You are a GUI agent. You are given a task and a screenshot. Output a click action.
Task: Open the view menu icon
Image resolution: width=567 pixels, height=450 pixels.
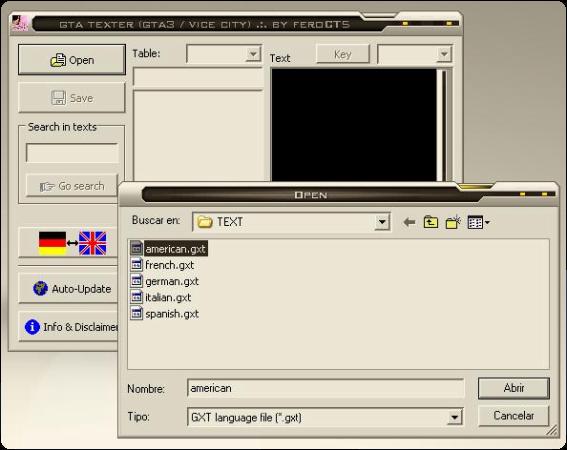click(x=478, y=222)
